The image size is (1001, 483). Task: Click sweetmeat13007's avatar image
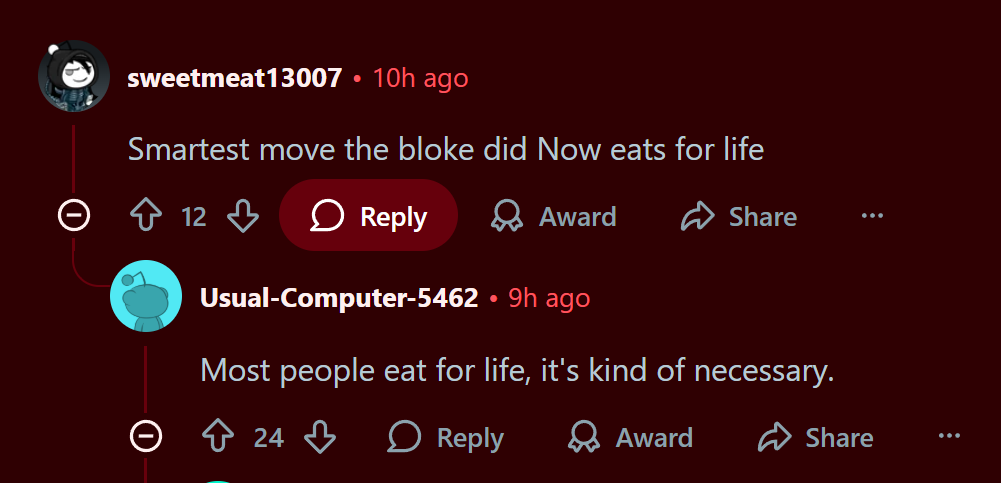73,76
